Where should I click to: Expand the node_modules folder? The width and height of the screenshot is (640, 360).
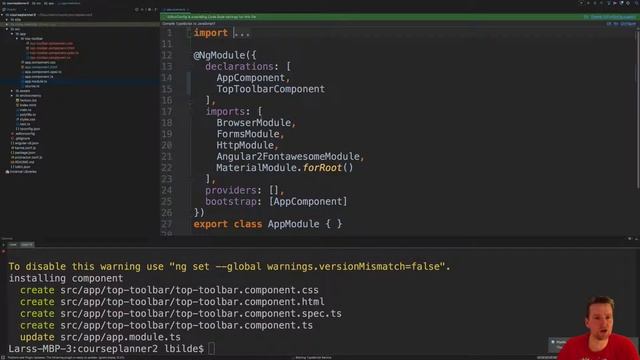(x=7, y=24)
